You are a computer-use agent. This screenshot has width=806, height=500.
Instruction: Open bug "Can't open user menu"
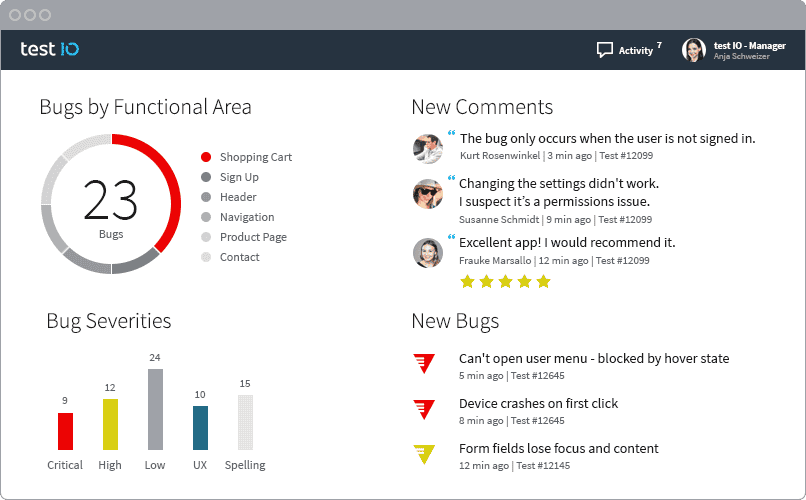[x=593, y=358]
